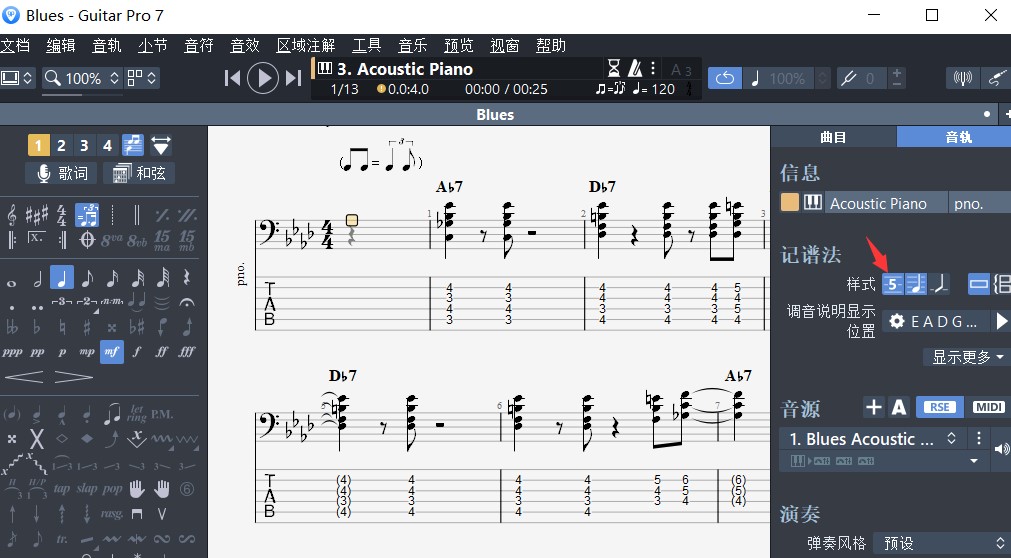Toggle multi-voice edit mode icon

[x=133, y=145]
